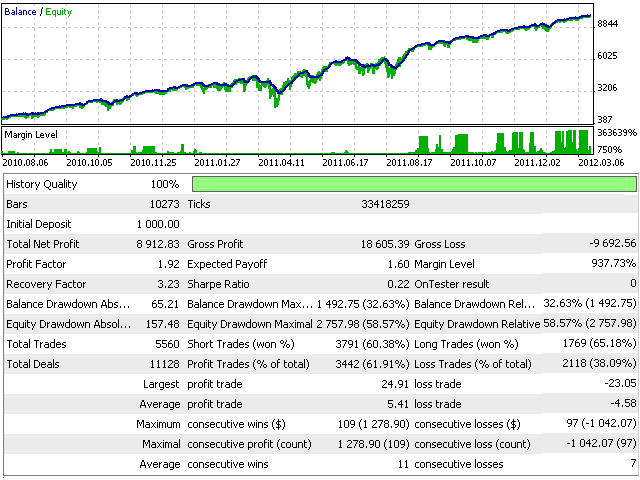Click the blue Balance legend label
640x480 pixels.
click(20, 12)
